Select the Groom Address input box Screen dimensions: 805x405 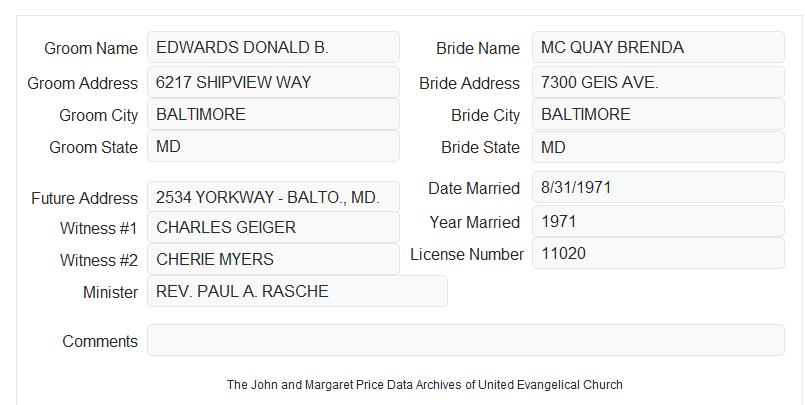[x=273, y=82]
